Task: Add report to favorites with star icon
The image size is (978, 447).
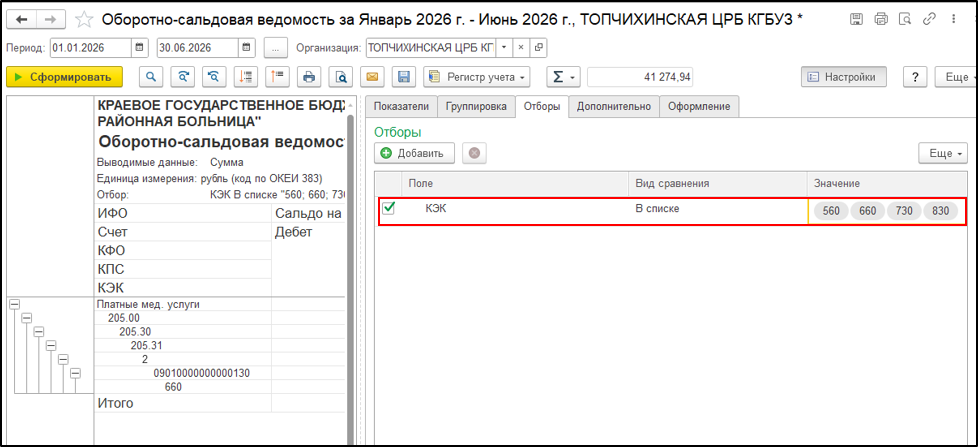Action: click(83, 20)
